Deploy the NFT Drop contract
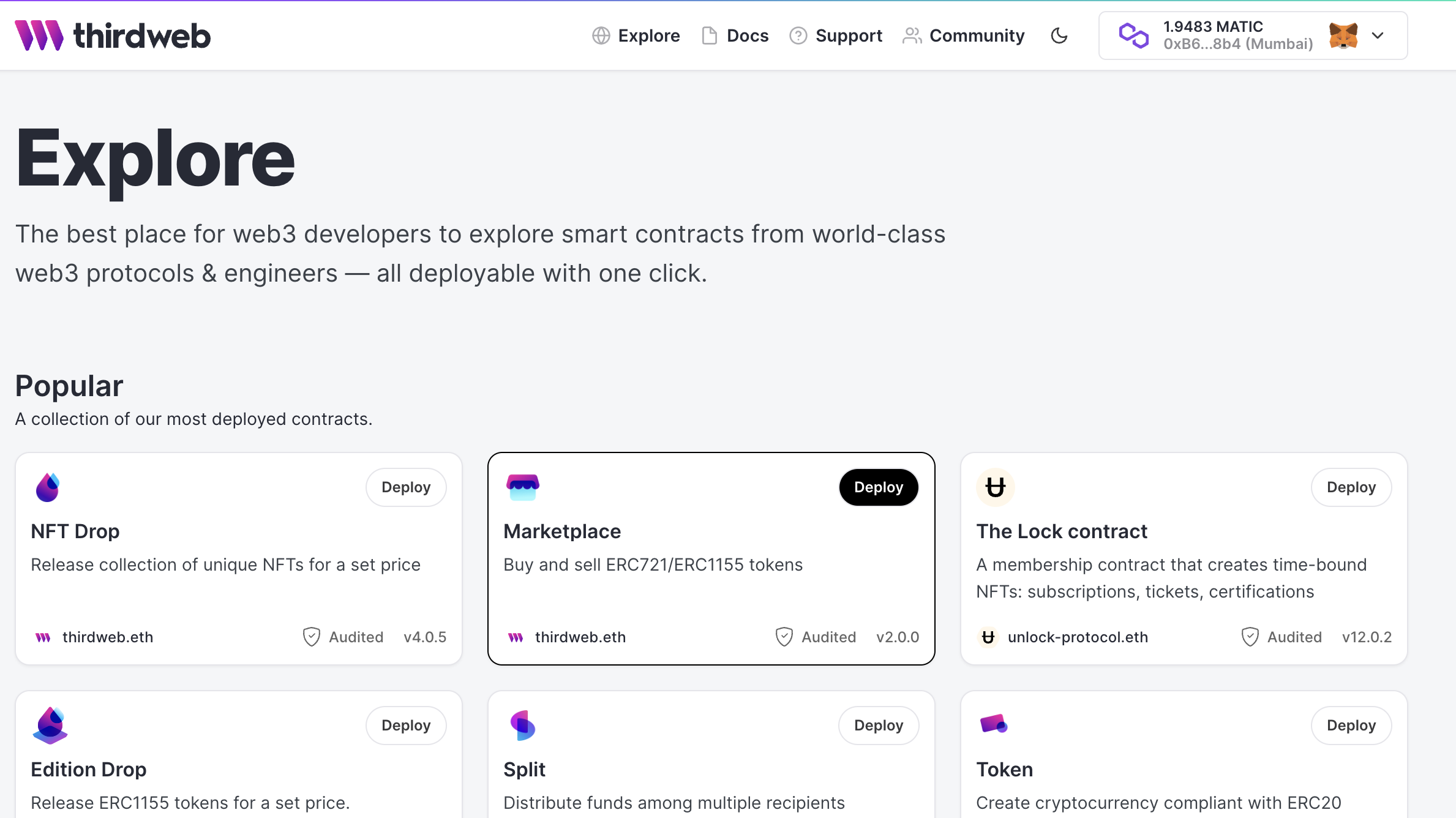Viewport: 1456px width, 818px height. pos(405,488)
